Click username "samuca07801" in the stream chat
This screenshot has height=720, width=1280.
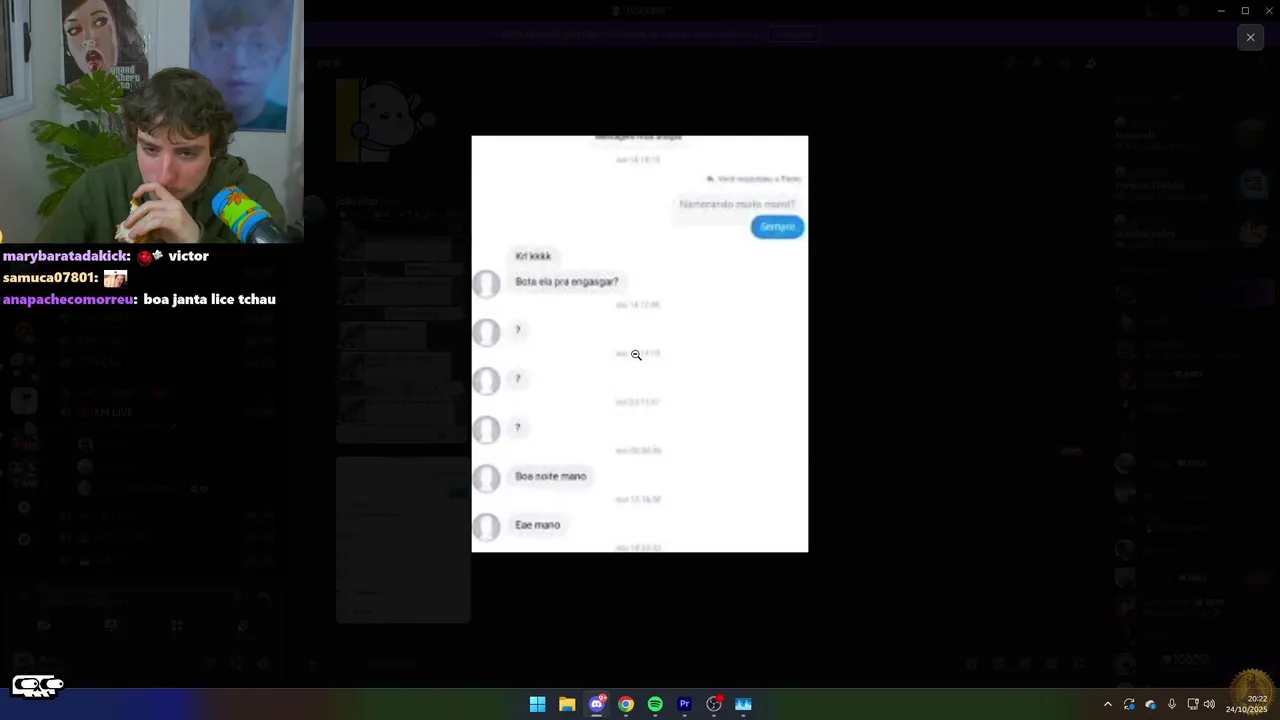coord(50,278)
